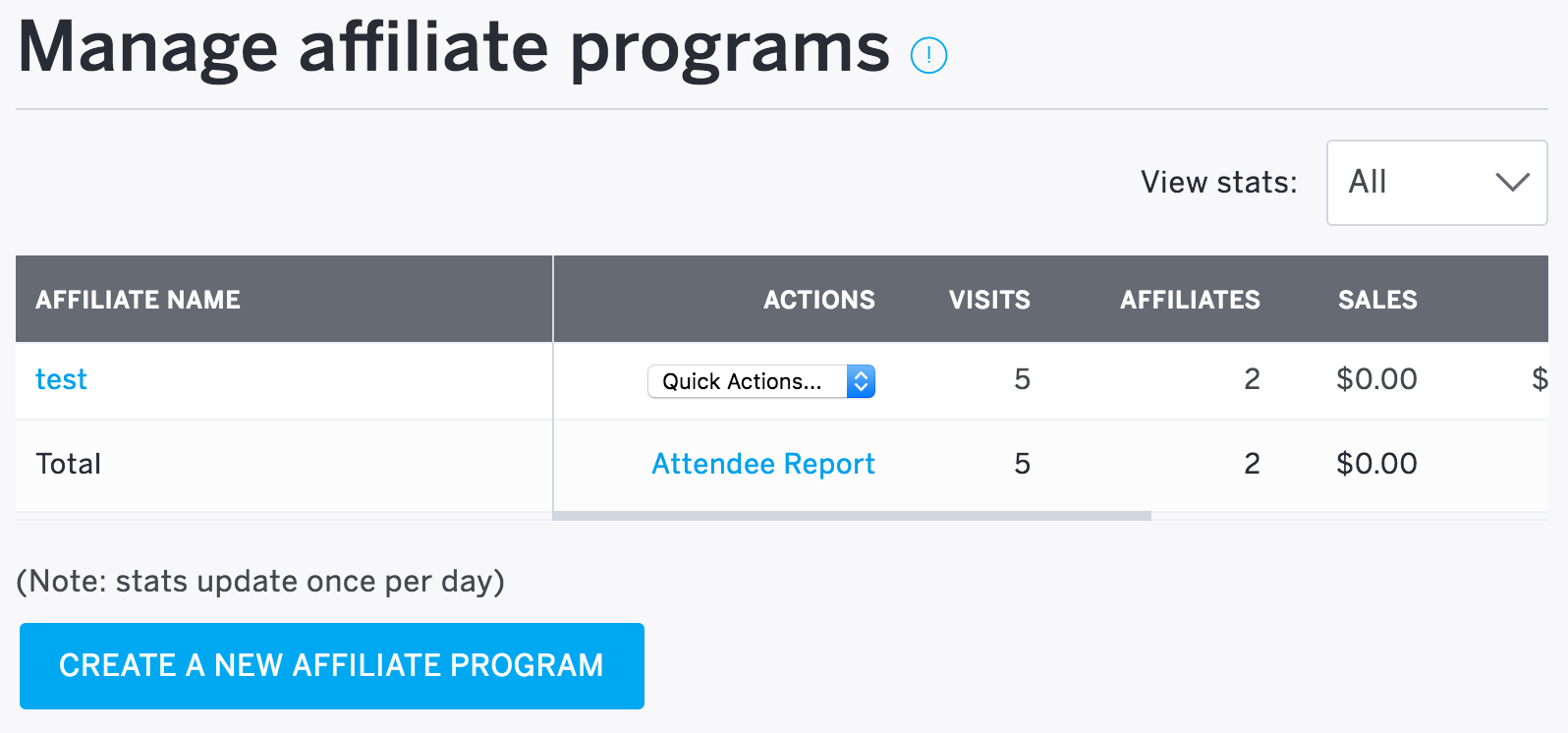Viewport: 1568px width, 733px height.
Task: Click the blue stepper arrows on Quick Actions
Action: 861,381
